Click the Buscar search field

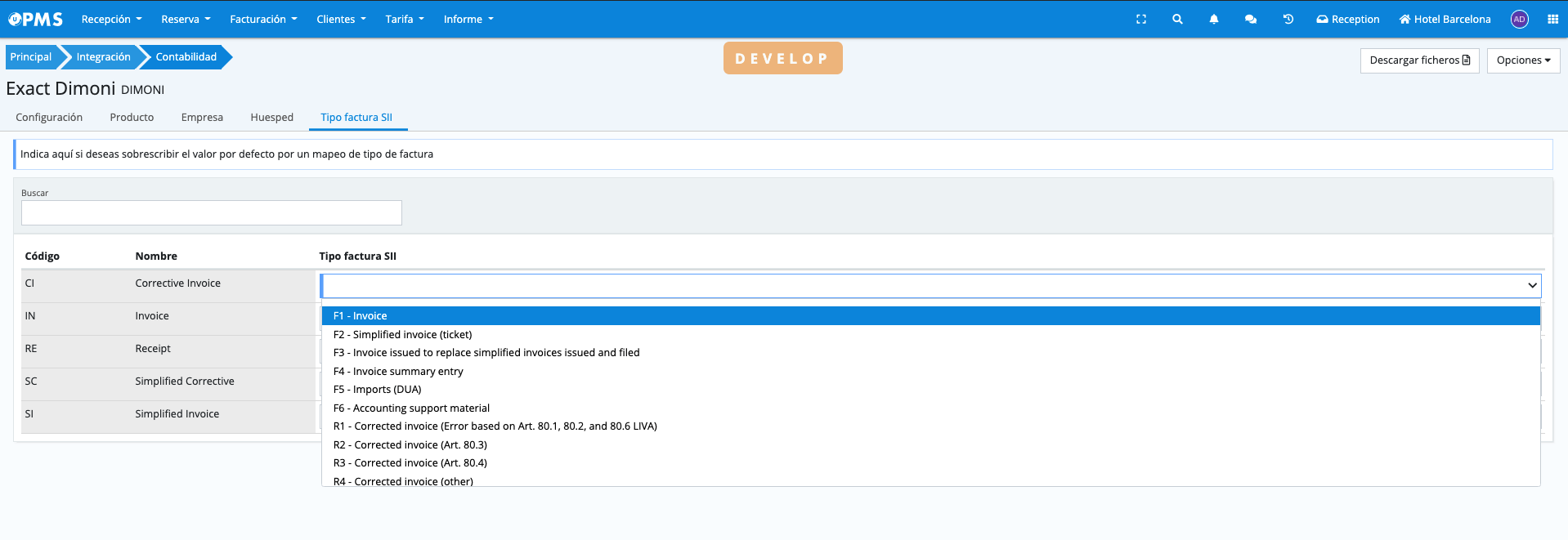coord(212,213)
